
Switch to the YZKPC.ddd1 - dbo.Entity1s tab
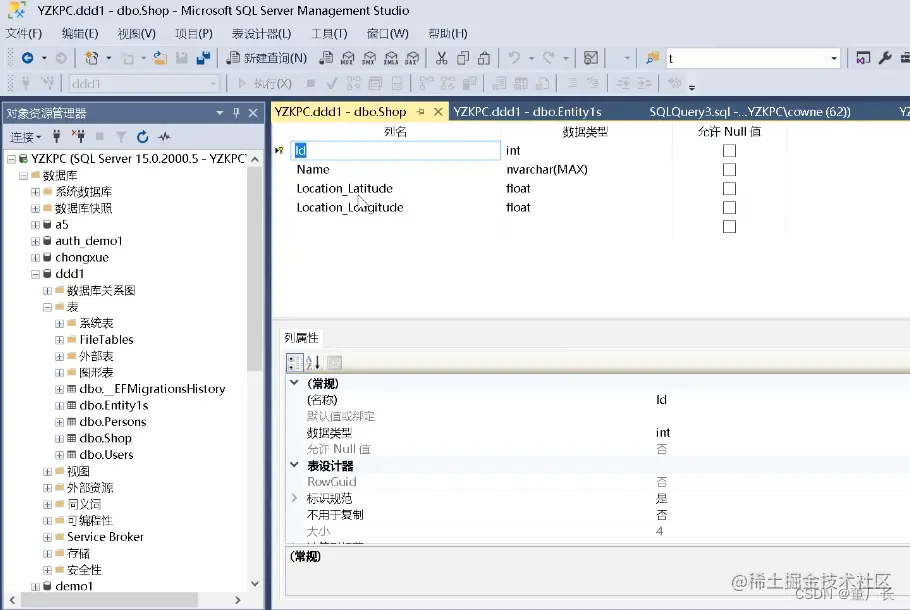tap(527, 111)
